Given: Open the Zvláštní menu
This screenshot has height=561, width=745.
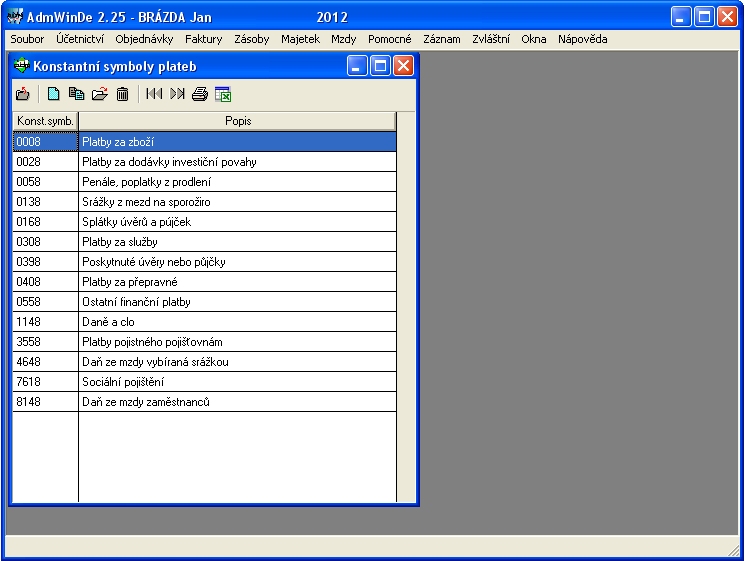Looking at the screenshot, I should point(491,39).
